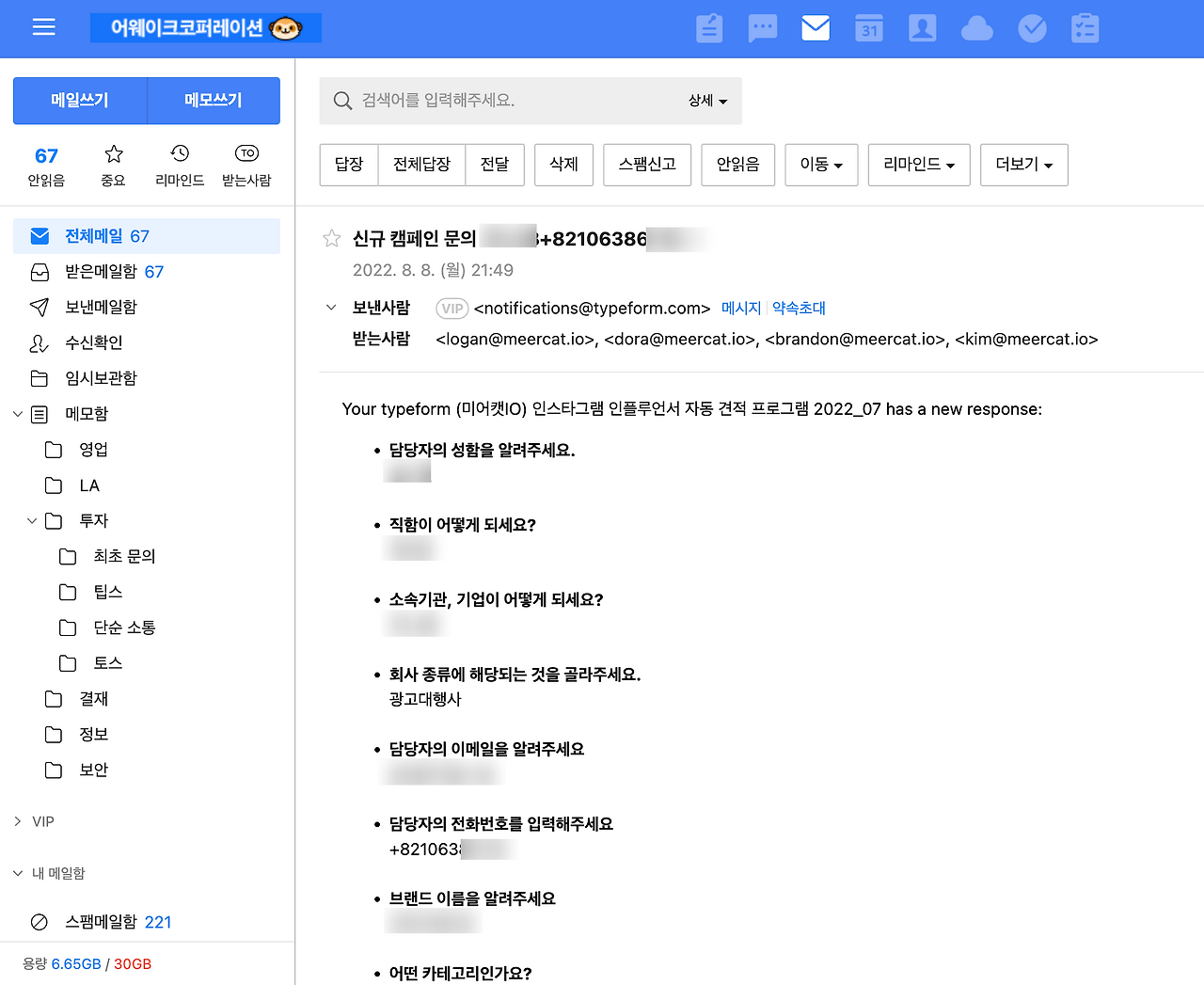Image resolution: width=1204 pixels, height=985 pixels.
Task: Star the 신규 캠페인 문의 email
Action: 332,238
